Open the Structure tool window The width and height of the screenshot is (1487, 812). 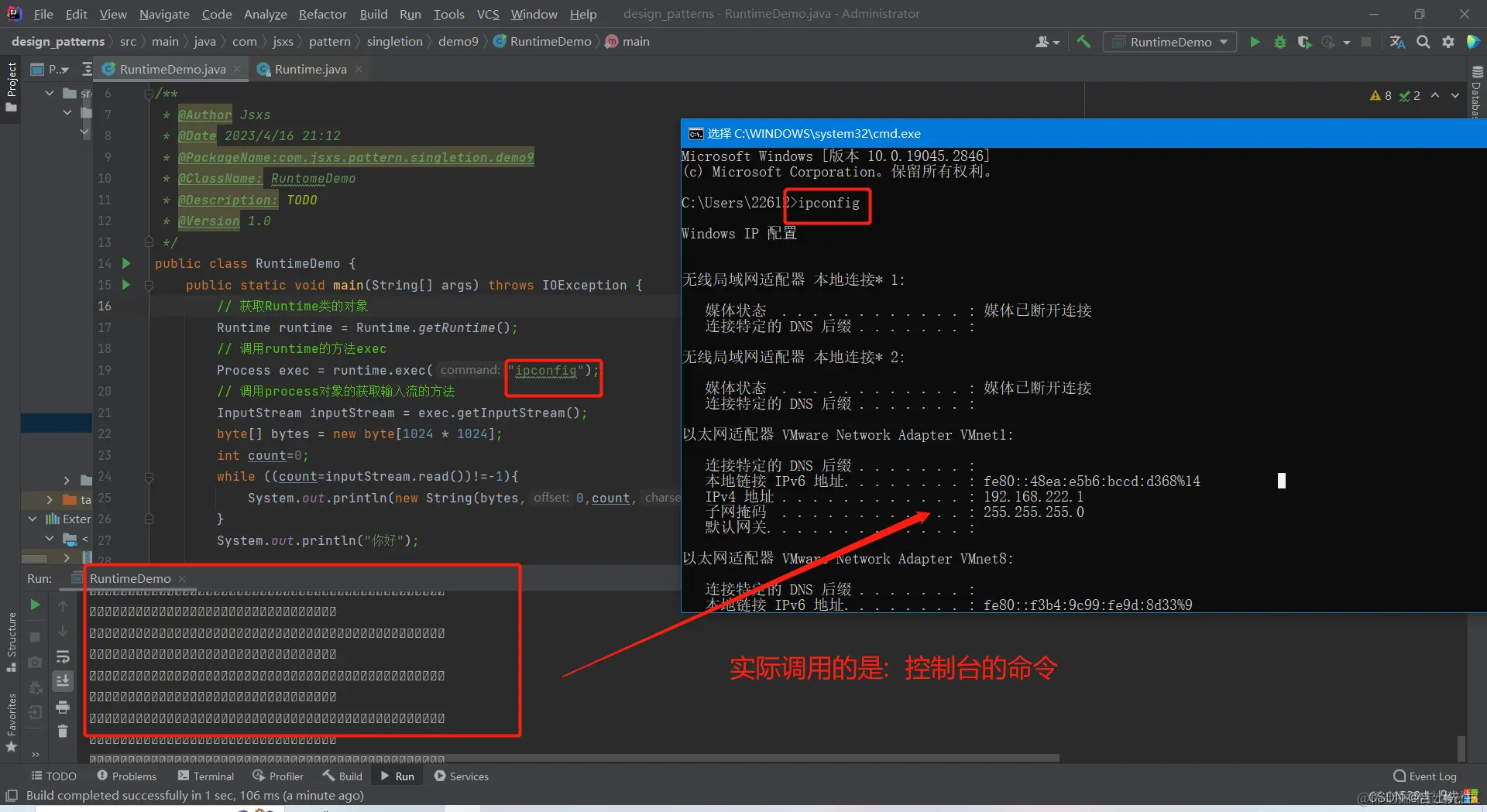coord(12,642)
